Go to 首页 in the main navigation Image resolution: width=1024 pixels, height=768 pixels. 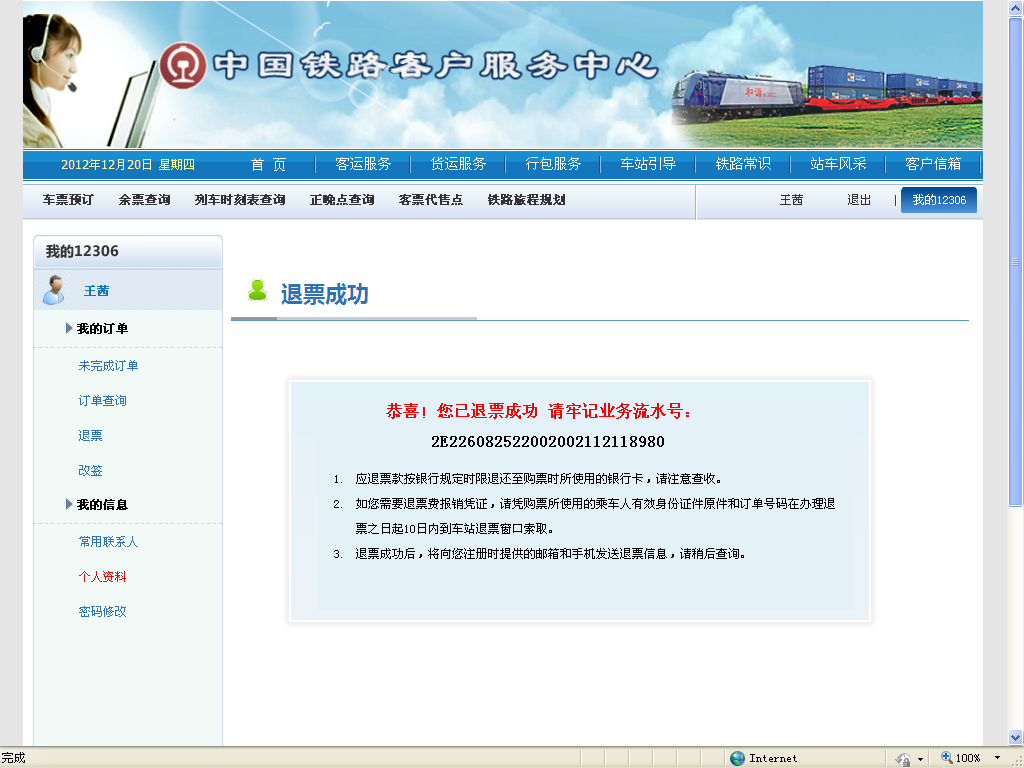[268, 165]
